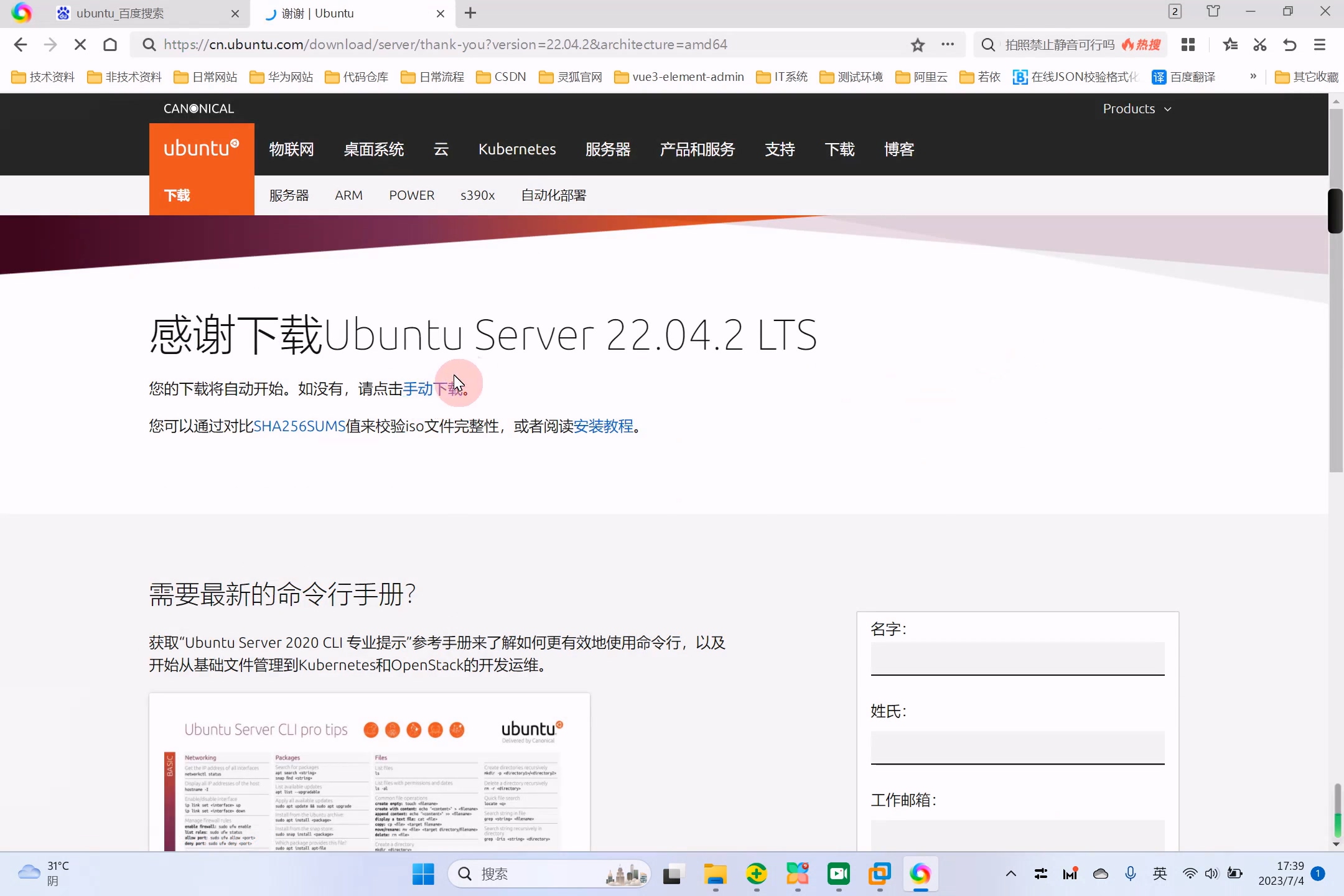This screenshot has width=1344, height=896.
Task: Open the 其它收藏 bookmark folder
Action: click(x=1307, y=77)
